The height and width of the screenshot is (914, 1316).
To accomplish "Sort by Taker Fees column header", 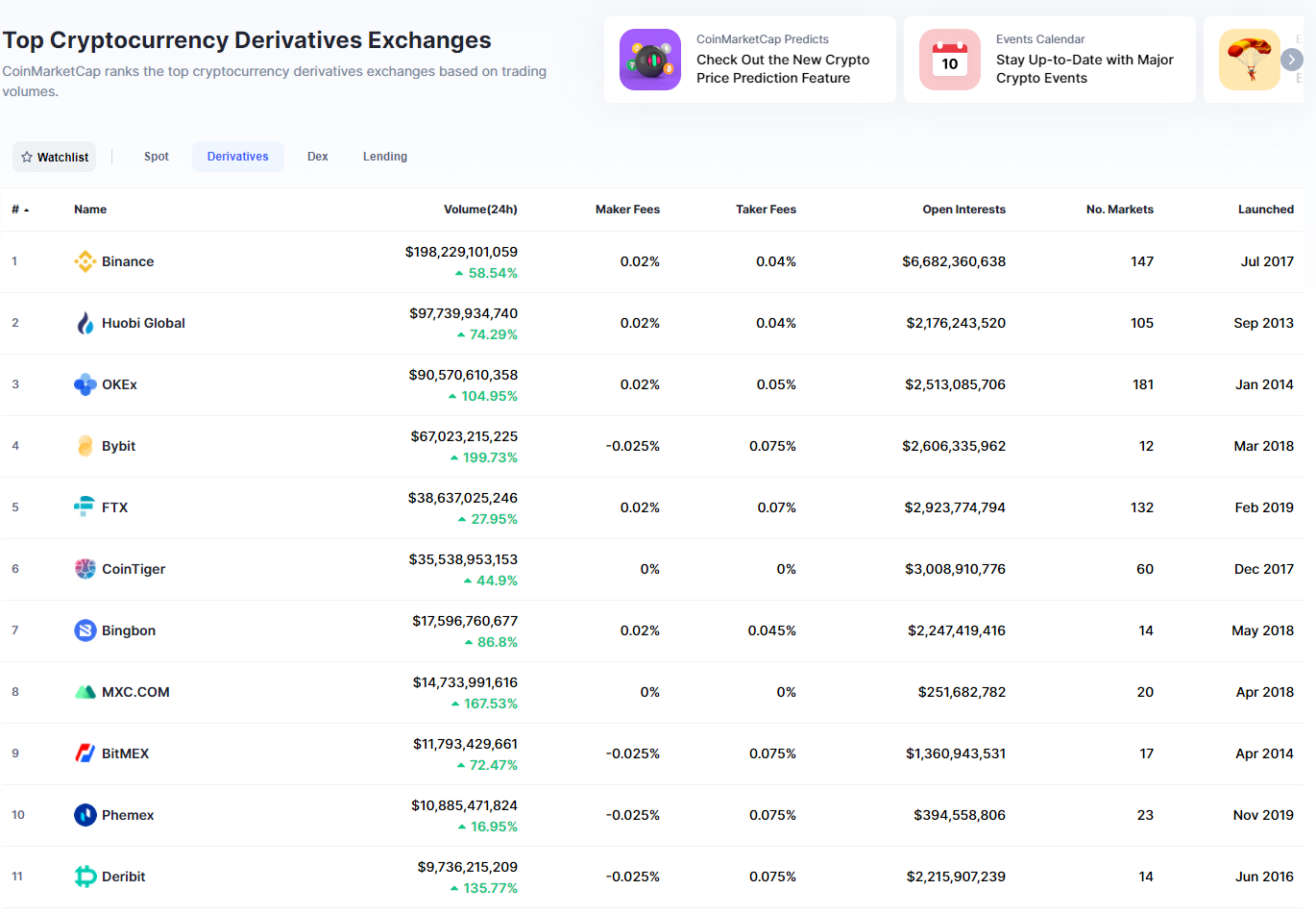I will [766, 210].
